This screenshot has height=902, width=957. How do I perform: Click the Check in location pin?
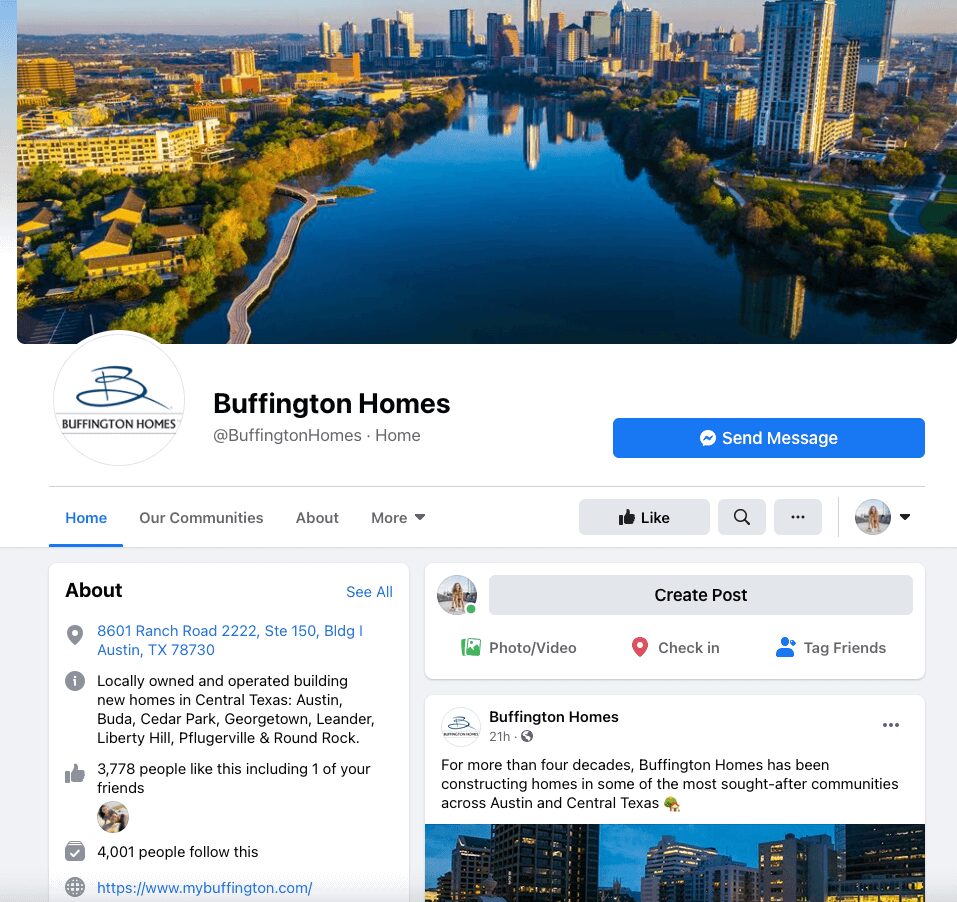coord(639,647)
